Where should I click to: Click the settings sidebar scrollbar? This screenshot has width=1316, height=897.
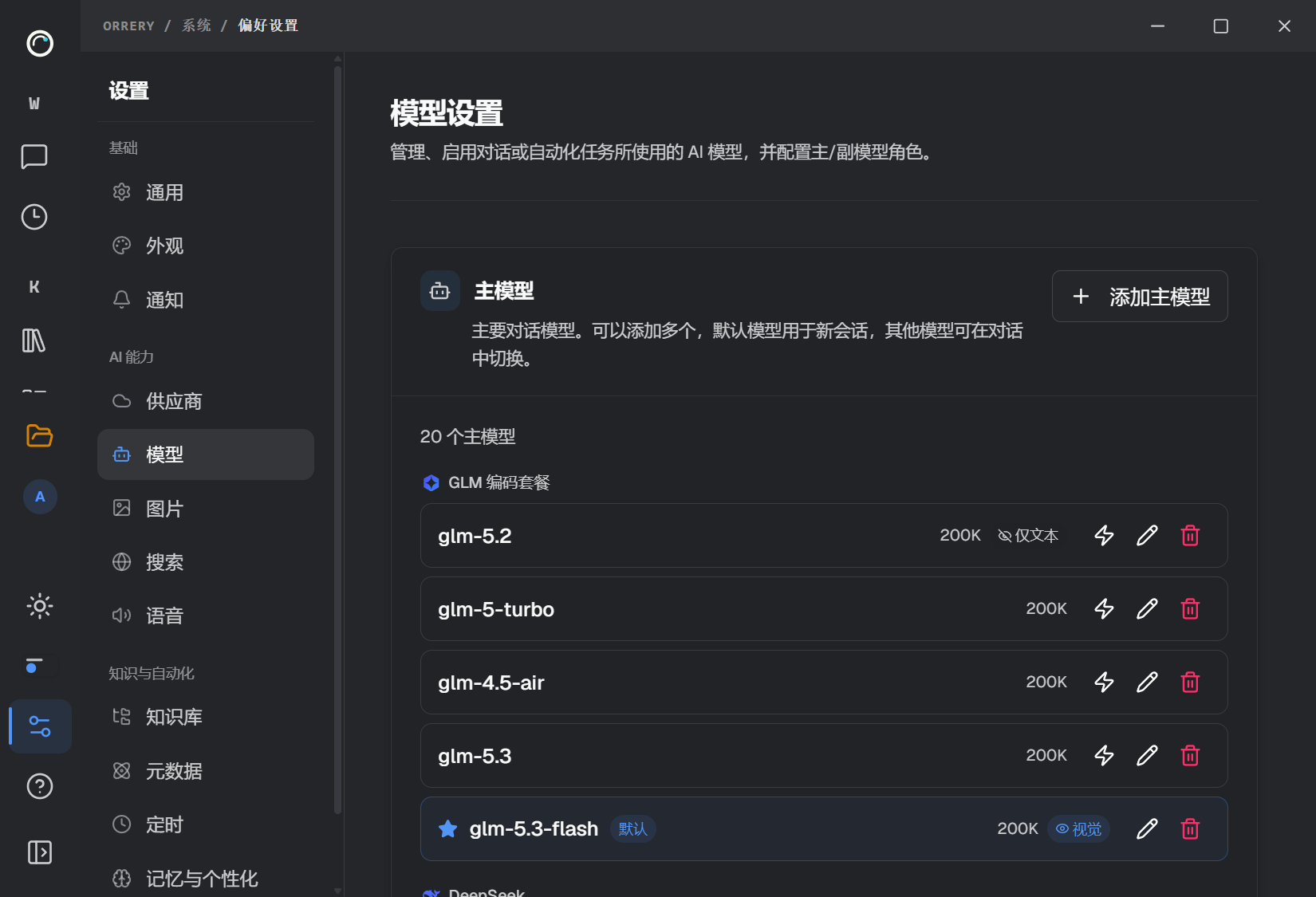pyautogui.click(x=338, y=439)
